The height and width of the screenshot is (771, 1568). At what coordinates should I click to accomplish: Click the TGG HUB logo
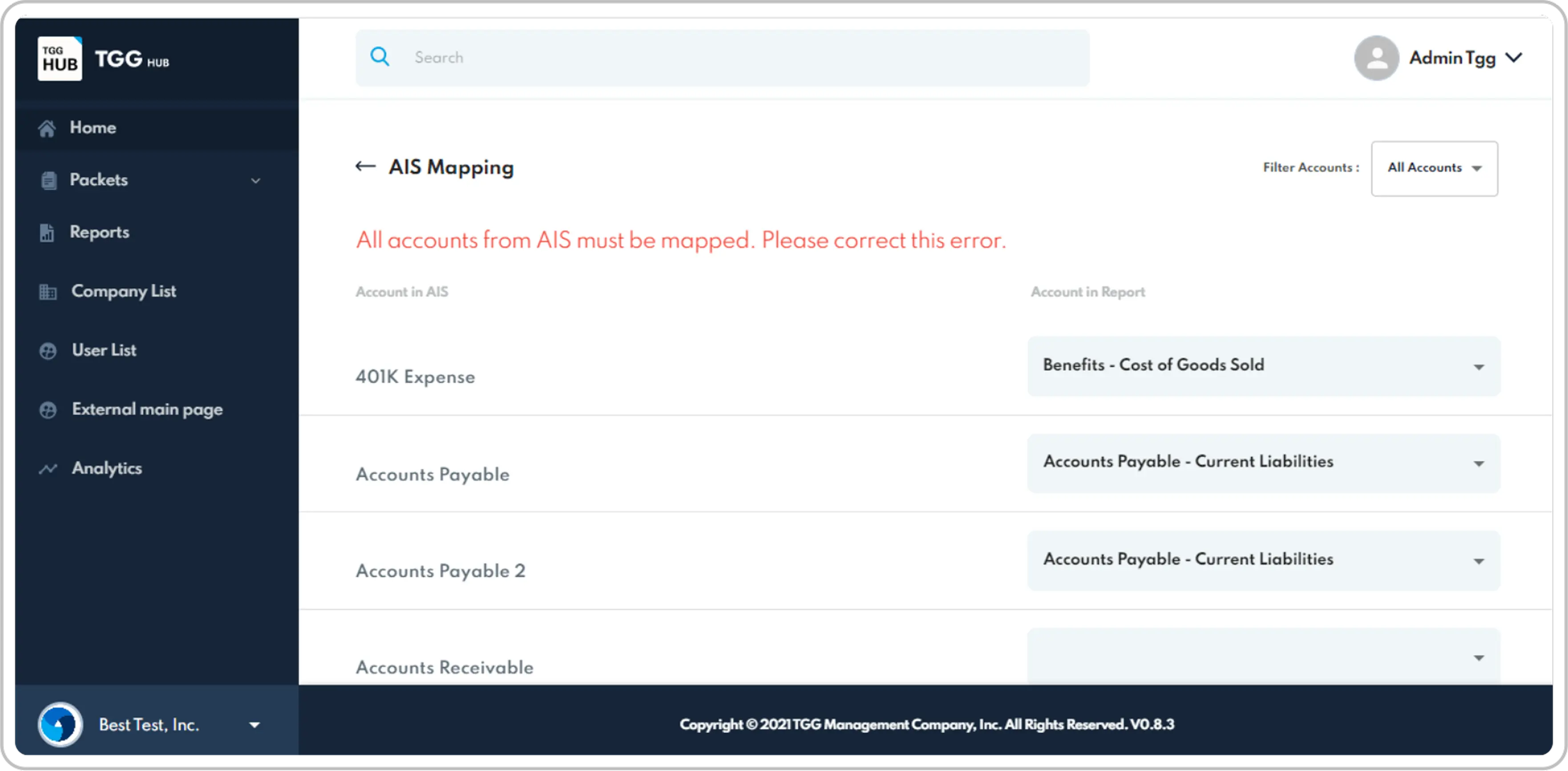coord(60,58)
